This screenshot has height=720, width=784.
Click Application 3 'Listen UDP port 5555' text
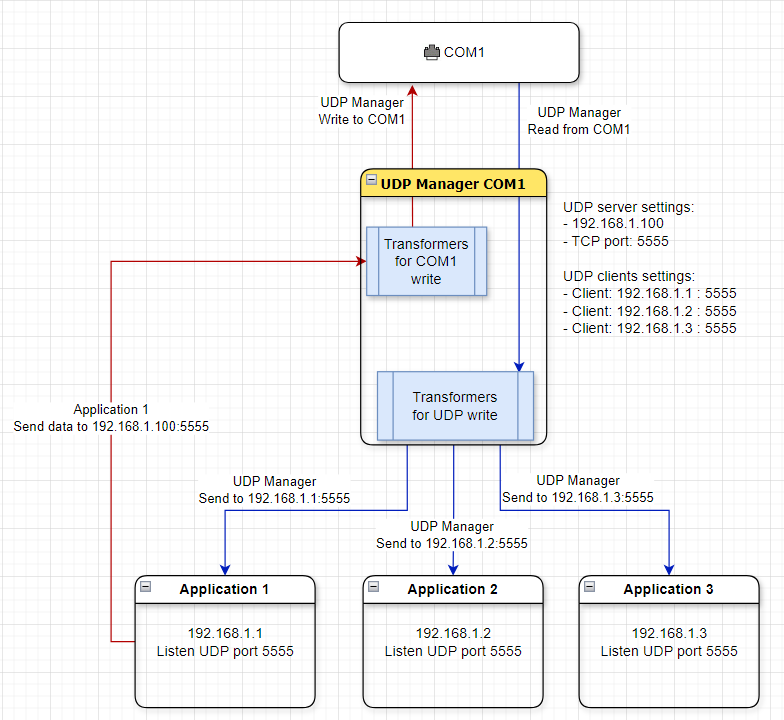(x=669, y=651)
